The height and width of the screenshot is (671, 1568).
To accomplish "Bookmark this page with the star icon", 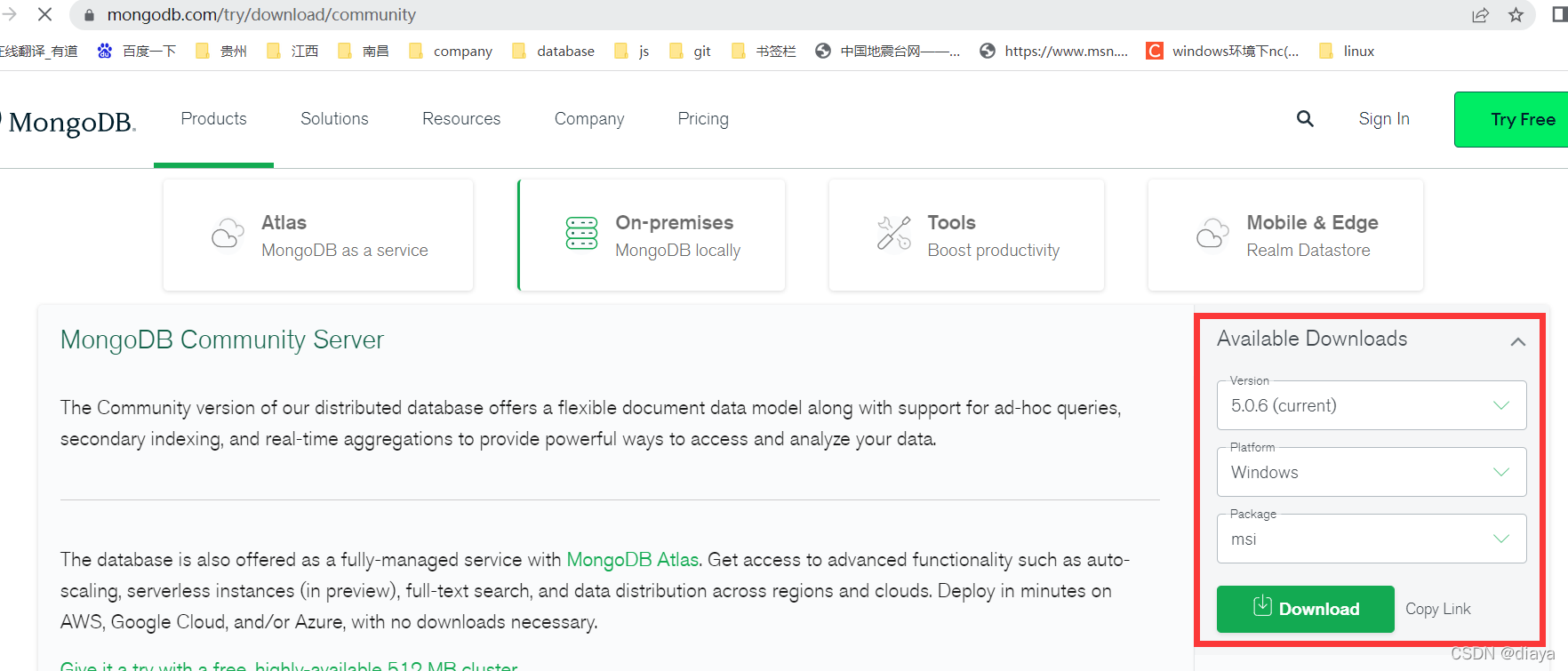I will 1516,15.
